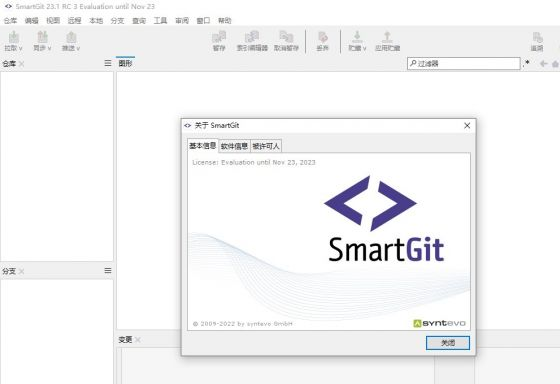Click the SmartGit icon in the main title bar
Image resolution: width=560 pixels, height=384 pixels.
[x=8, y=6]
